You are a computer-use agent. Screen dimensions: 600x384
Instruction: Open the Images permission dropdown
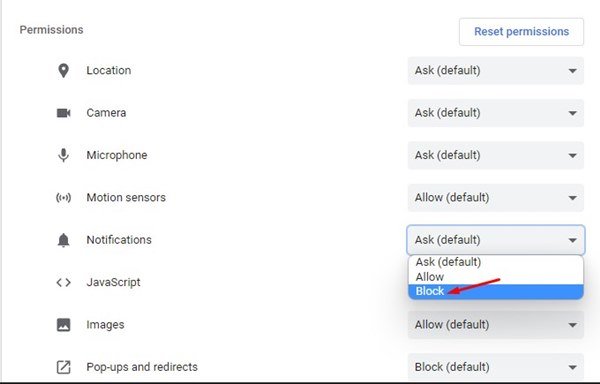click(x=496, y=325)
